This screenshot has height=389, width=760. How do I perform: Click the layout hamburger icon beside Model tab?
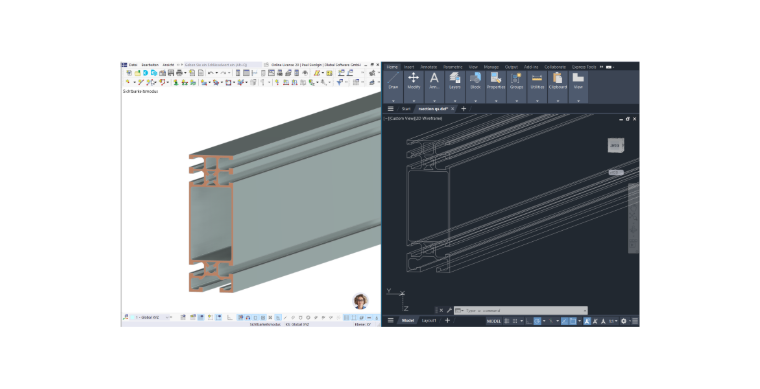391,321
